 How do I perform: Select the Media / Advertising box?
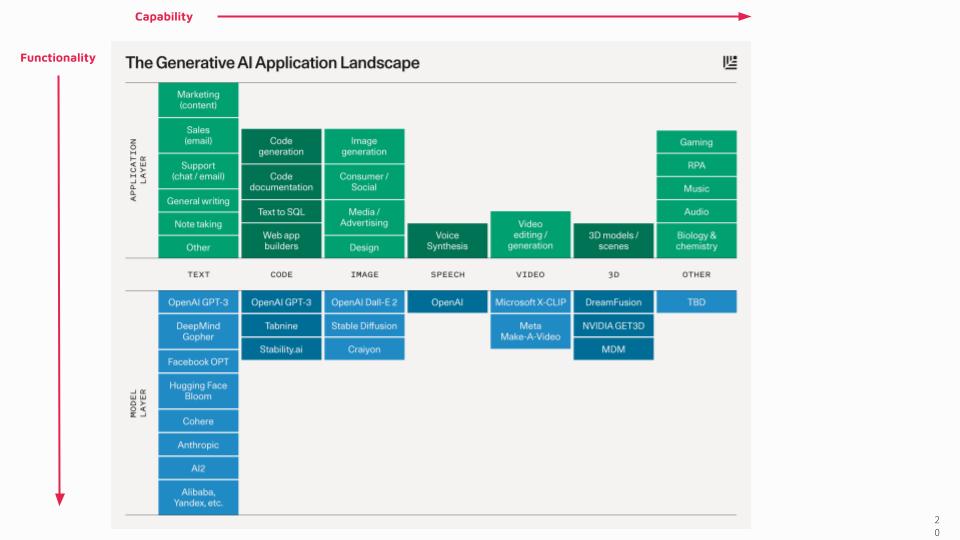click(x=364, y=217)
